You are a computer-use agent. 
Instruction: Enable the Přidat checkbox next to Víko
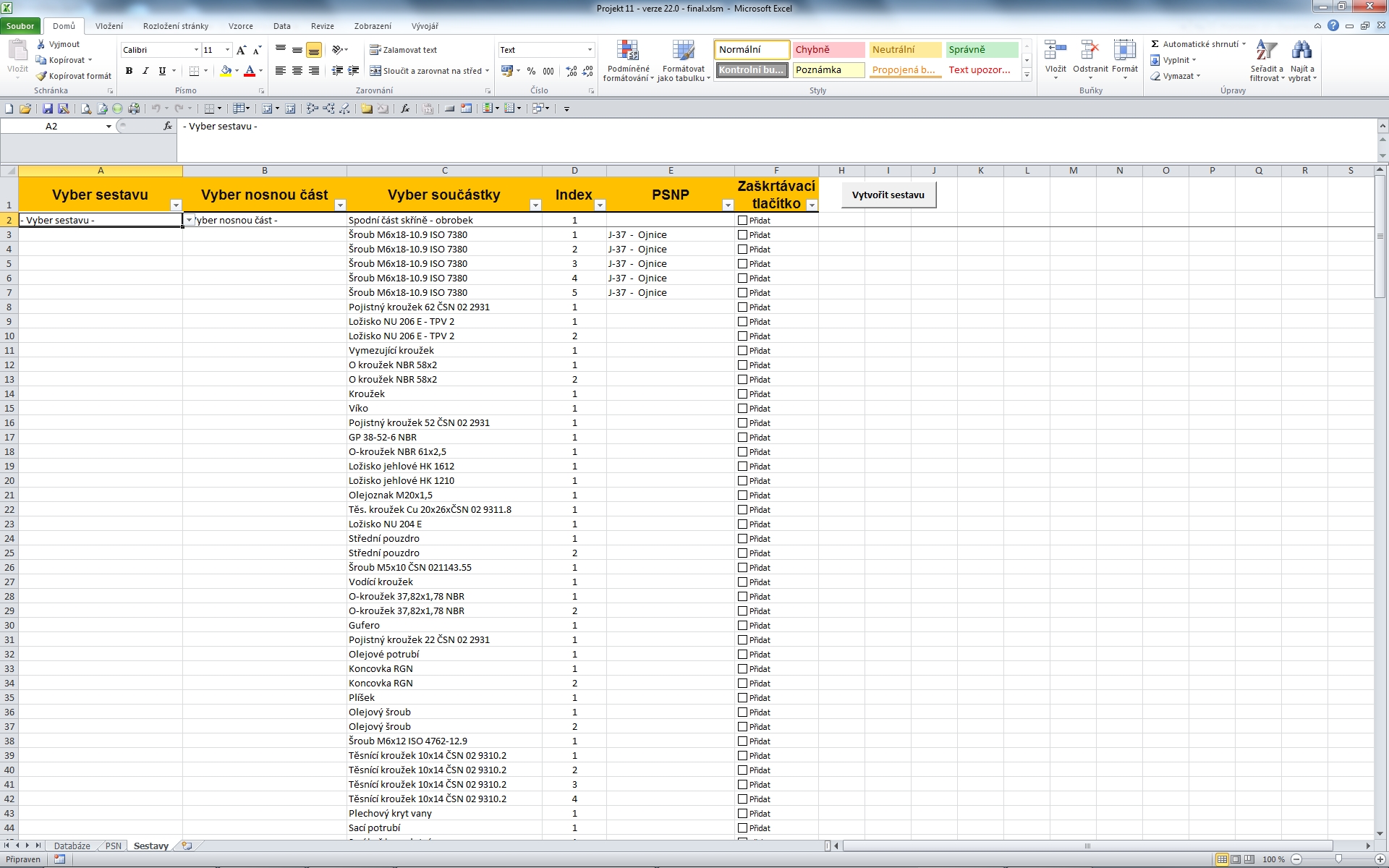pos(742,408)
